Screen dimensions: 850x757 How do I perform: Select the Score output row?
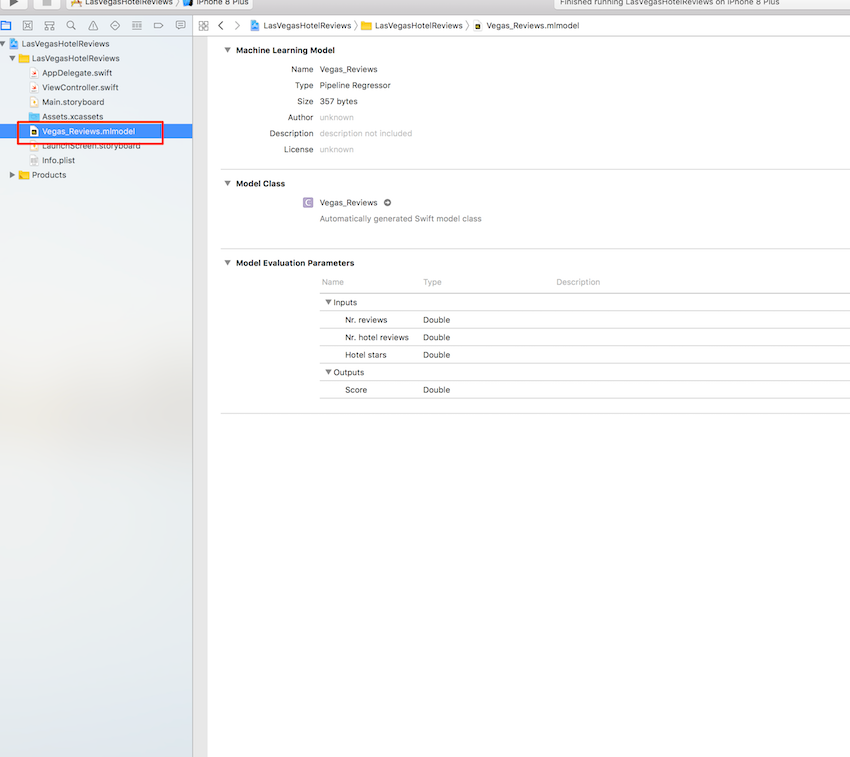(584, 390)
